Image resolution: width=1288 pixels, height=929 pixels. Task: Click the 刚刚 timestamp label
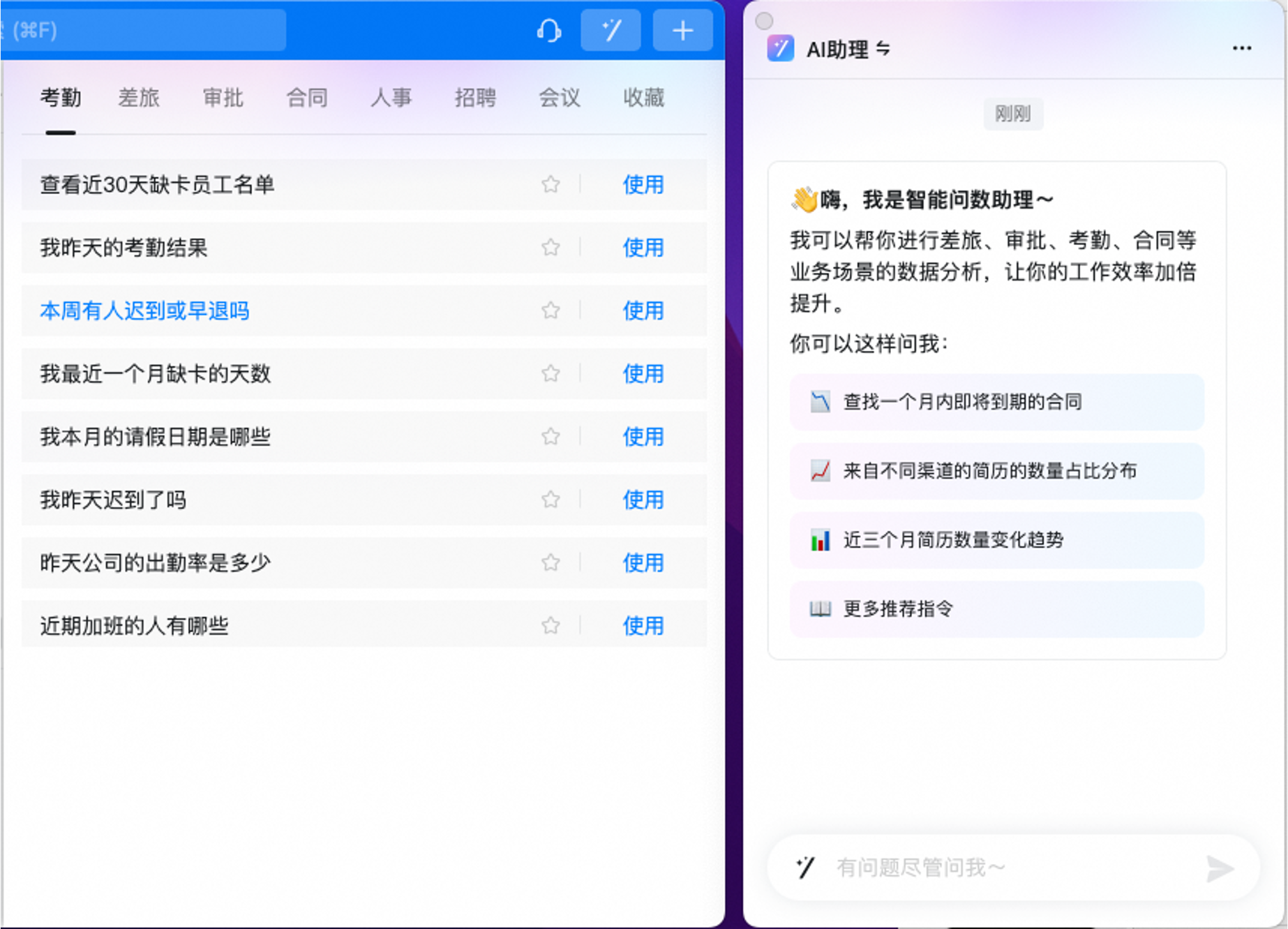(1013, 114)
